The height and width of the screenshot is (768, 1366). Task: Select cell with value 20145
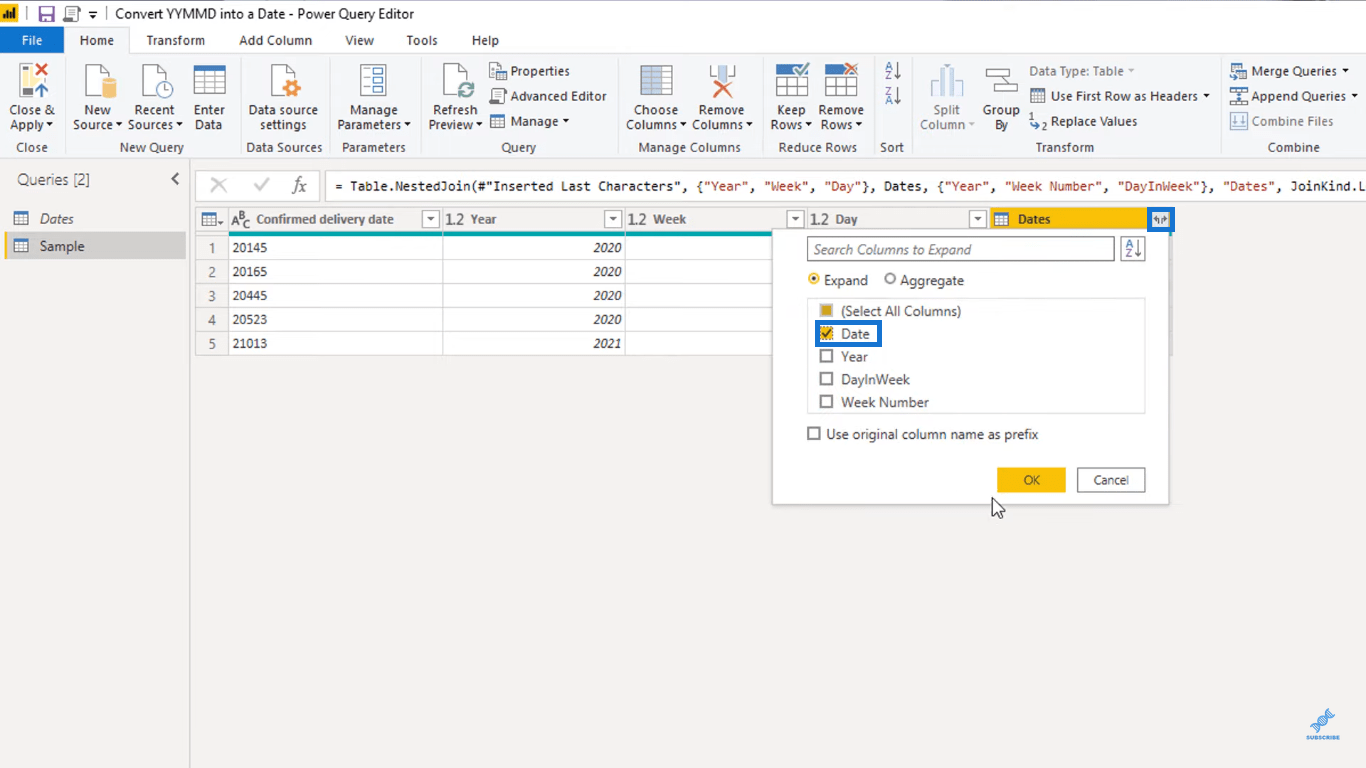tap(335, 247)
